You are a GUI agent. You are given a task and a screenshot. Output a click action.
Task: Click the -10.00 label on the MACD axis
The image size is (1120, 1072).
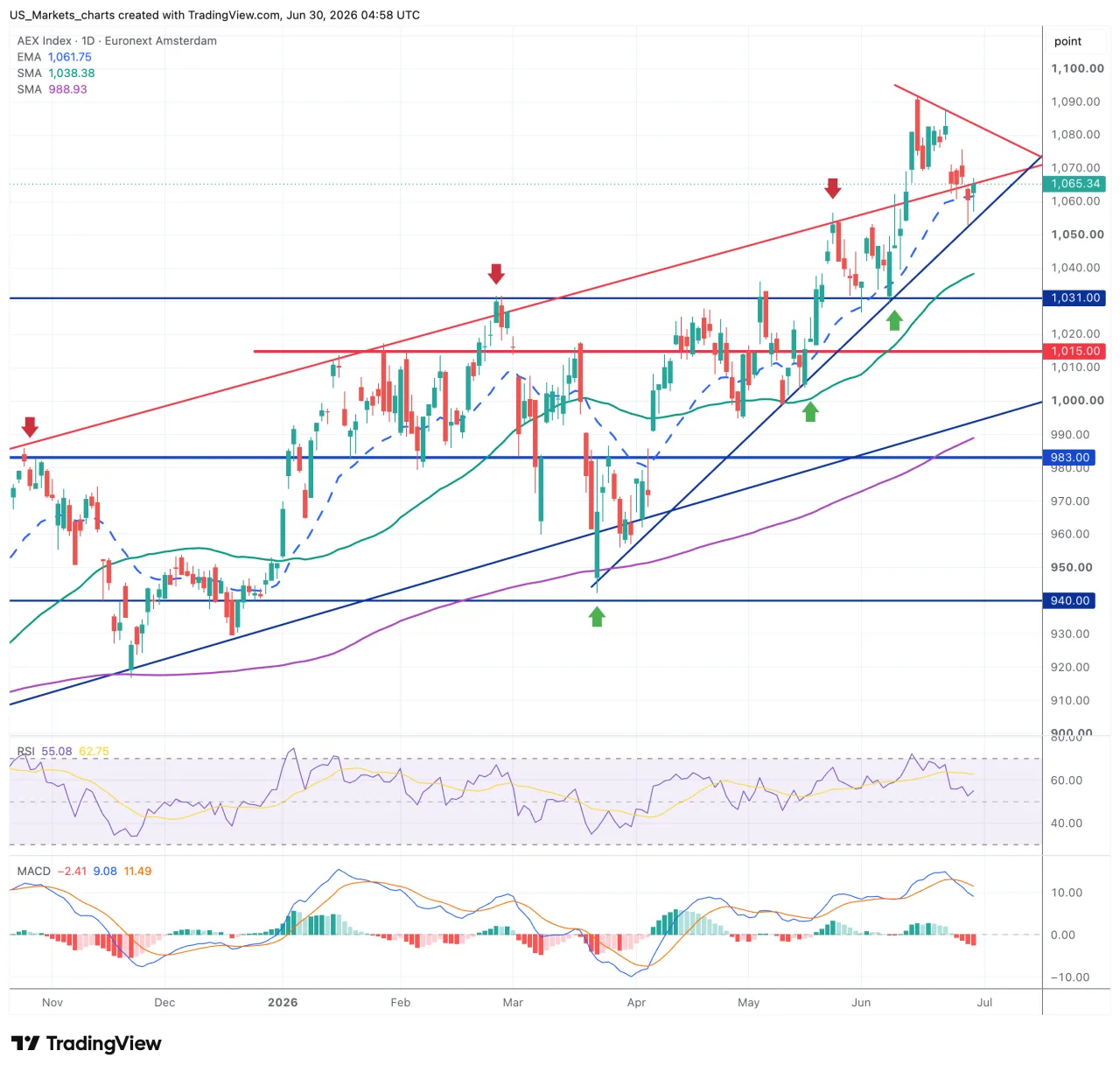[1070, 977]
